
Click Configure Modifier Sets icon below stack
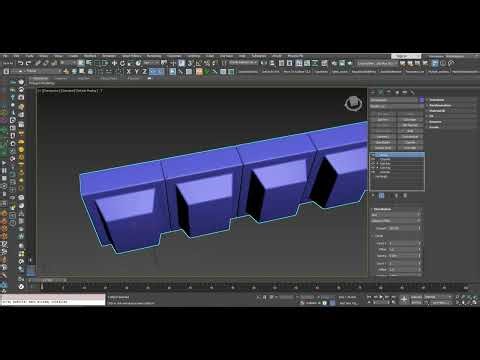[x=405, y=196]
